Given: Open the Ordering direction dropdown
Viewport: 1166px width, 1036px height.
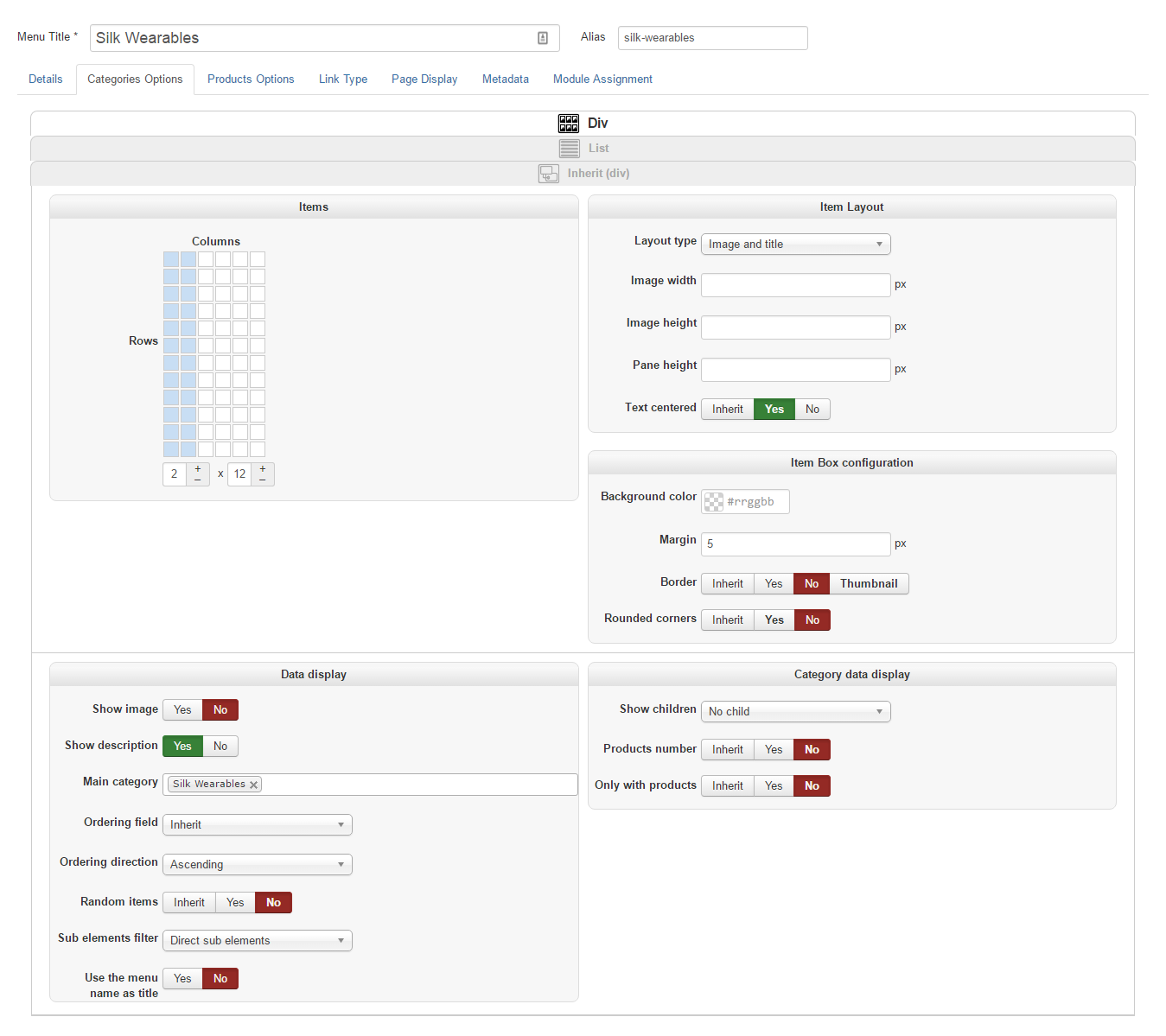Looking at the screenshot, I should point(258,865).
